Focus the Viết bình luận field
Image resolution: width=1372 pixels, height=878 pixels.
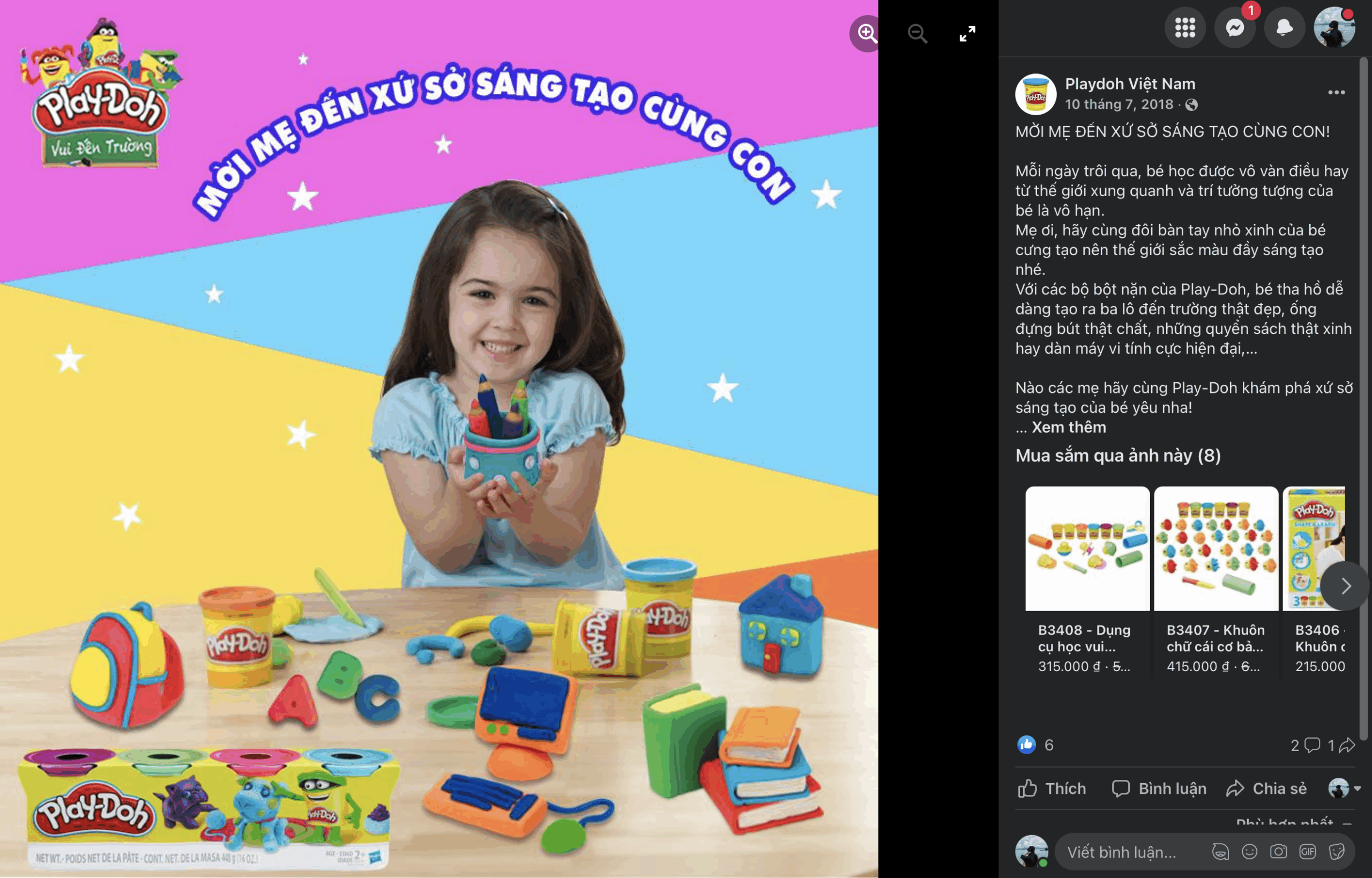tap(1131, 852)
